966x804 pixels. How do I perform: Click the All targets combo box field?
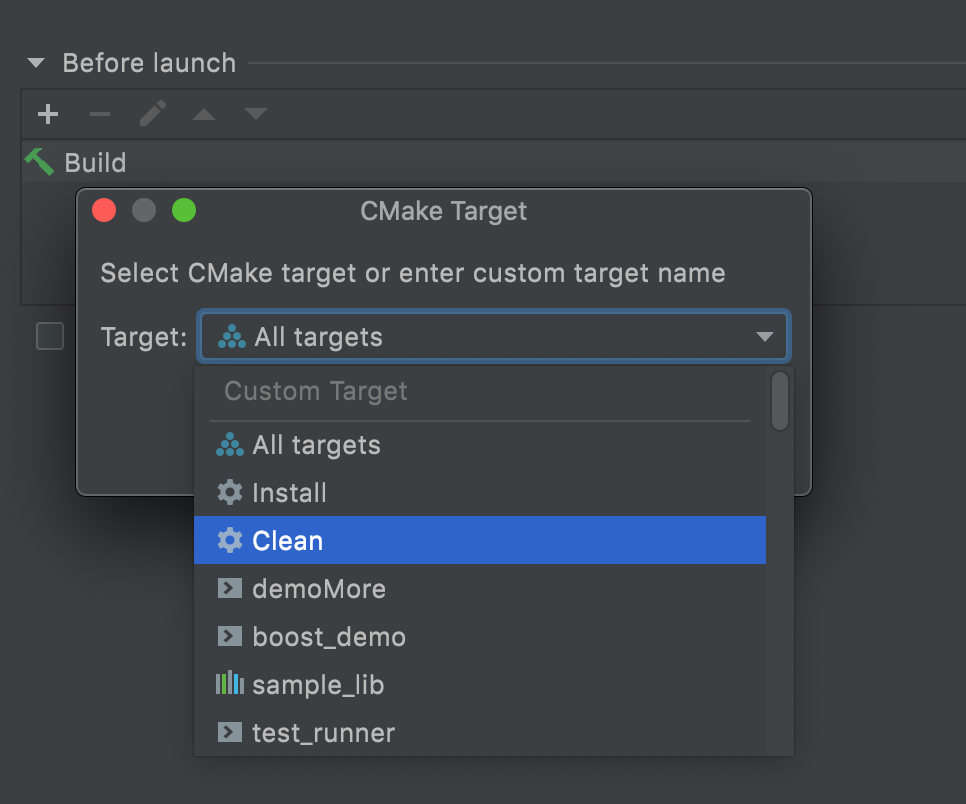493,336
